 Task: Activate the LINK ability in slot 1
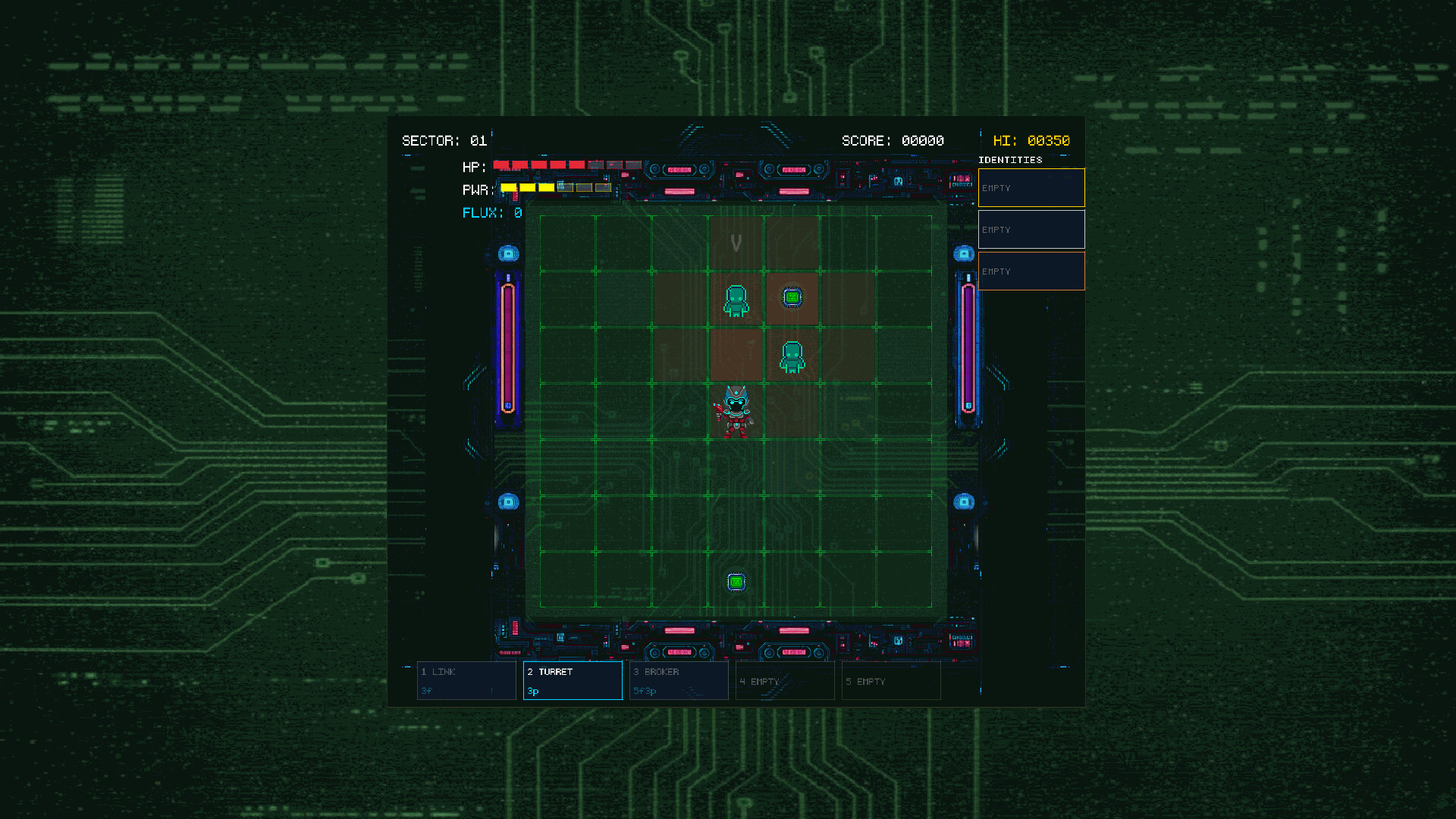tap(466, 680)
